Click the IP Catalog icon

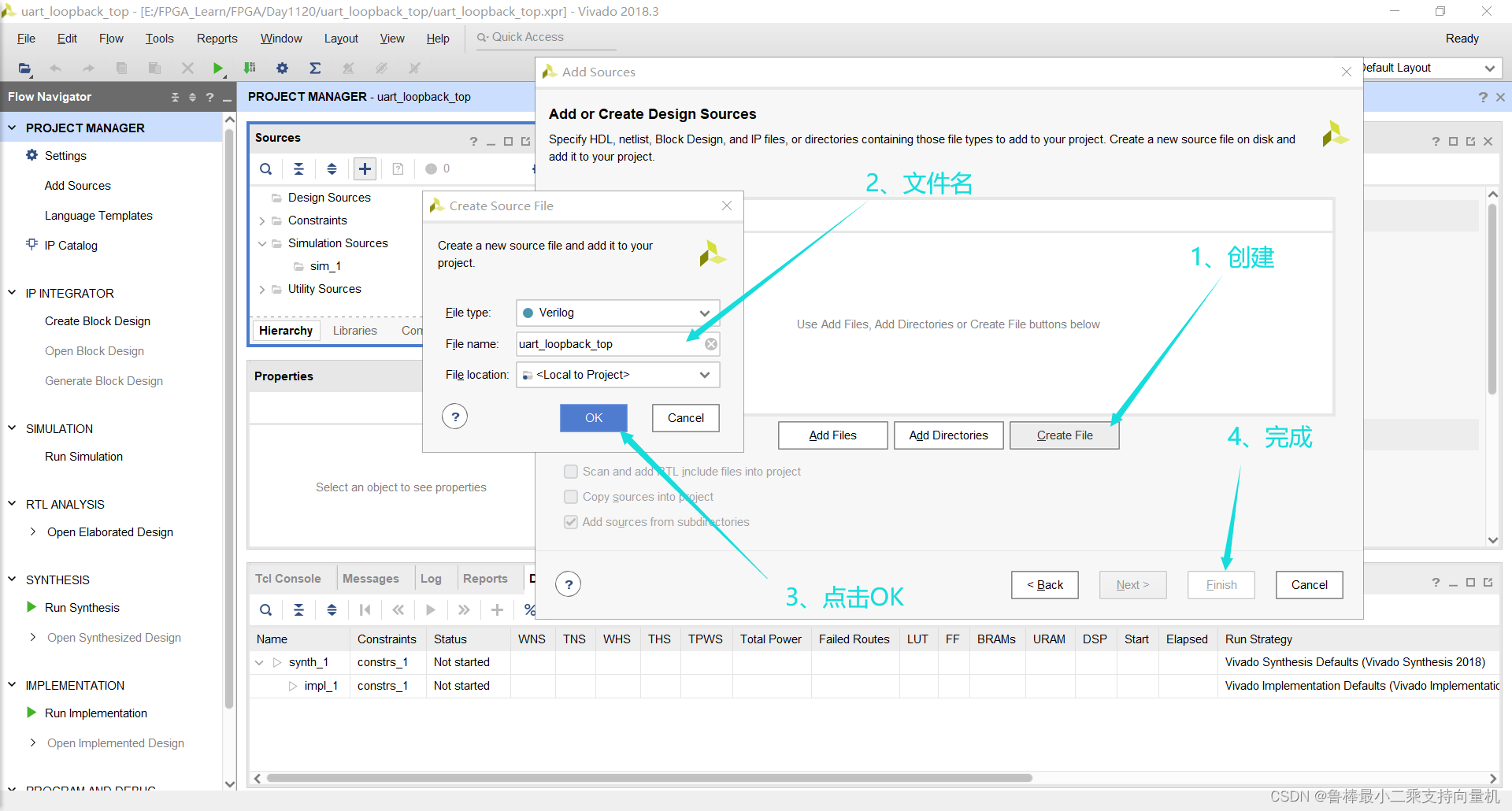point(31,244)
